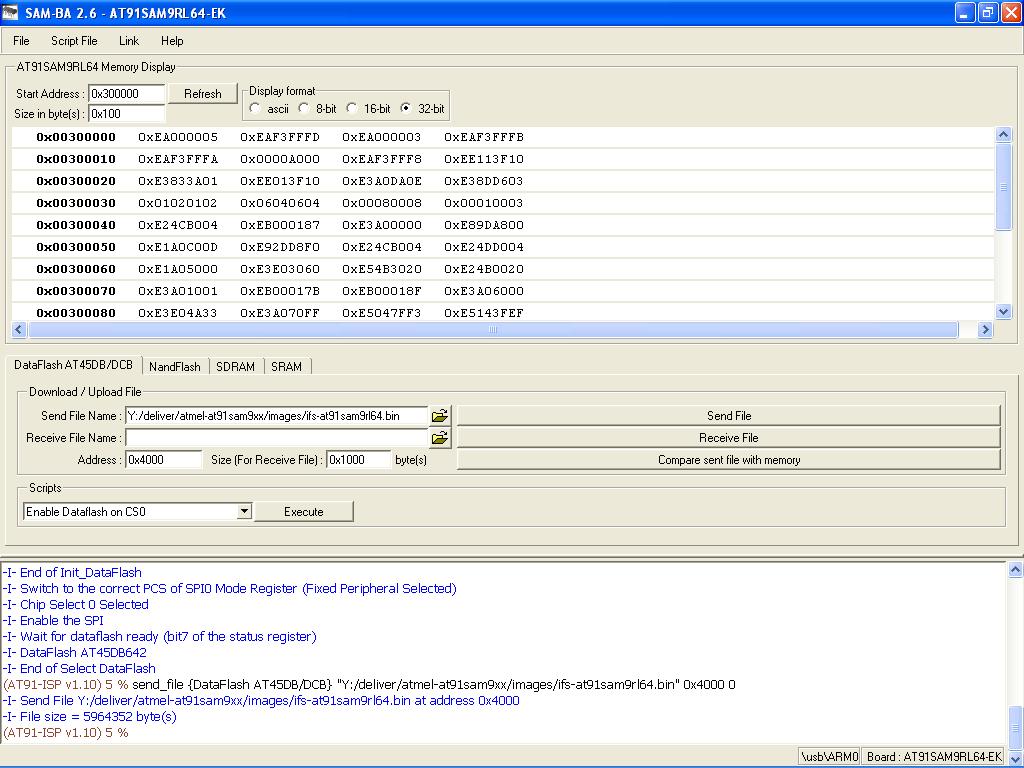Browse for the Receive File Name
Viewport: 1024px width, 768px height.
tap(440, 438)
